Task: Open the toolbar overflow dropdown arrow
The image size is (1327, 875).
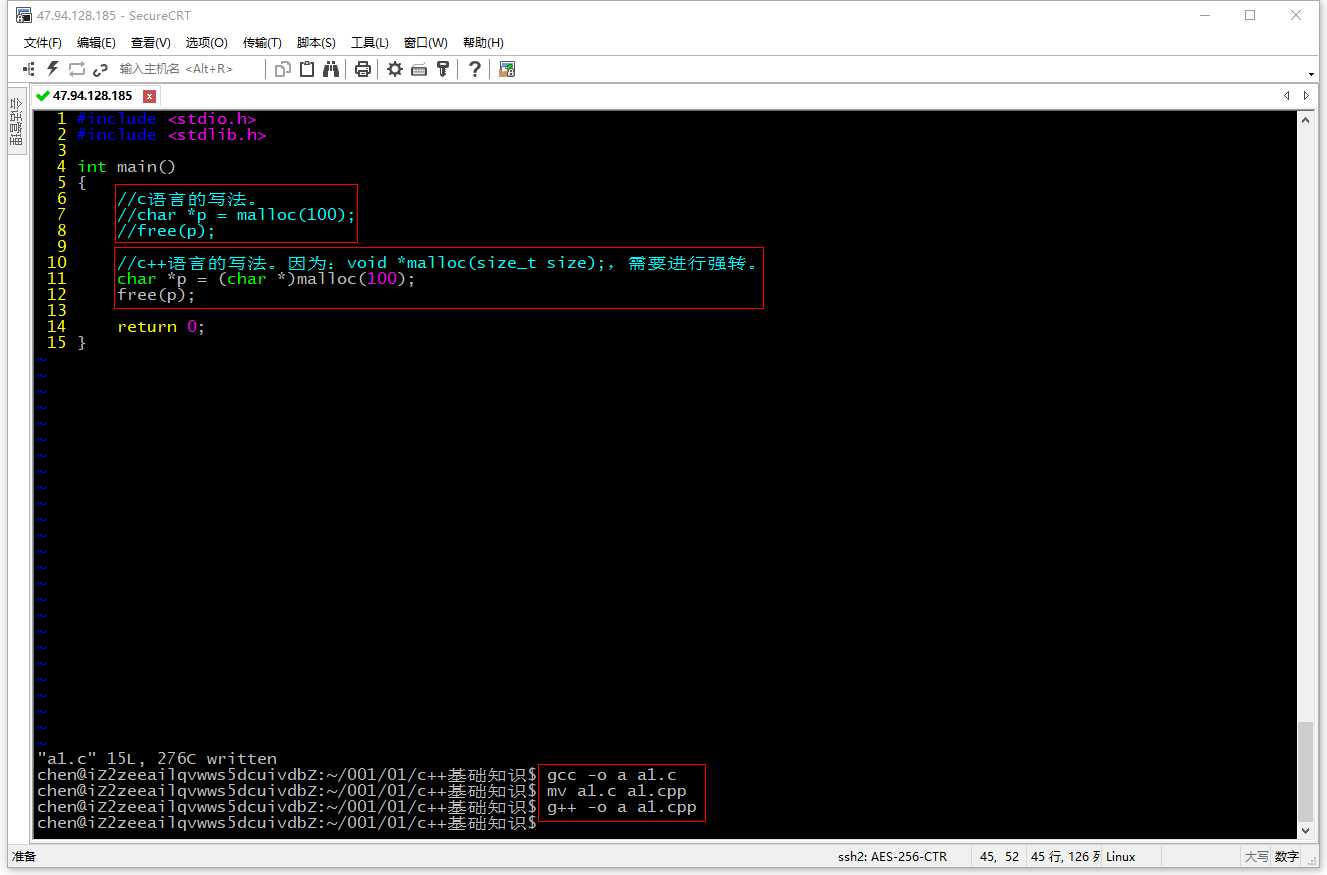Action: pyautogui.click(x=1311, y=74)
